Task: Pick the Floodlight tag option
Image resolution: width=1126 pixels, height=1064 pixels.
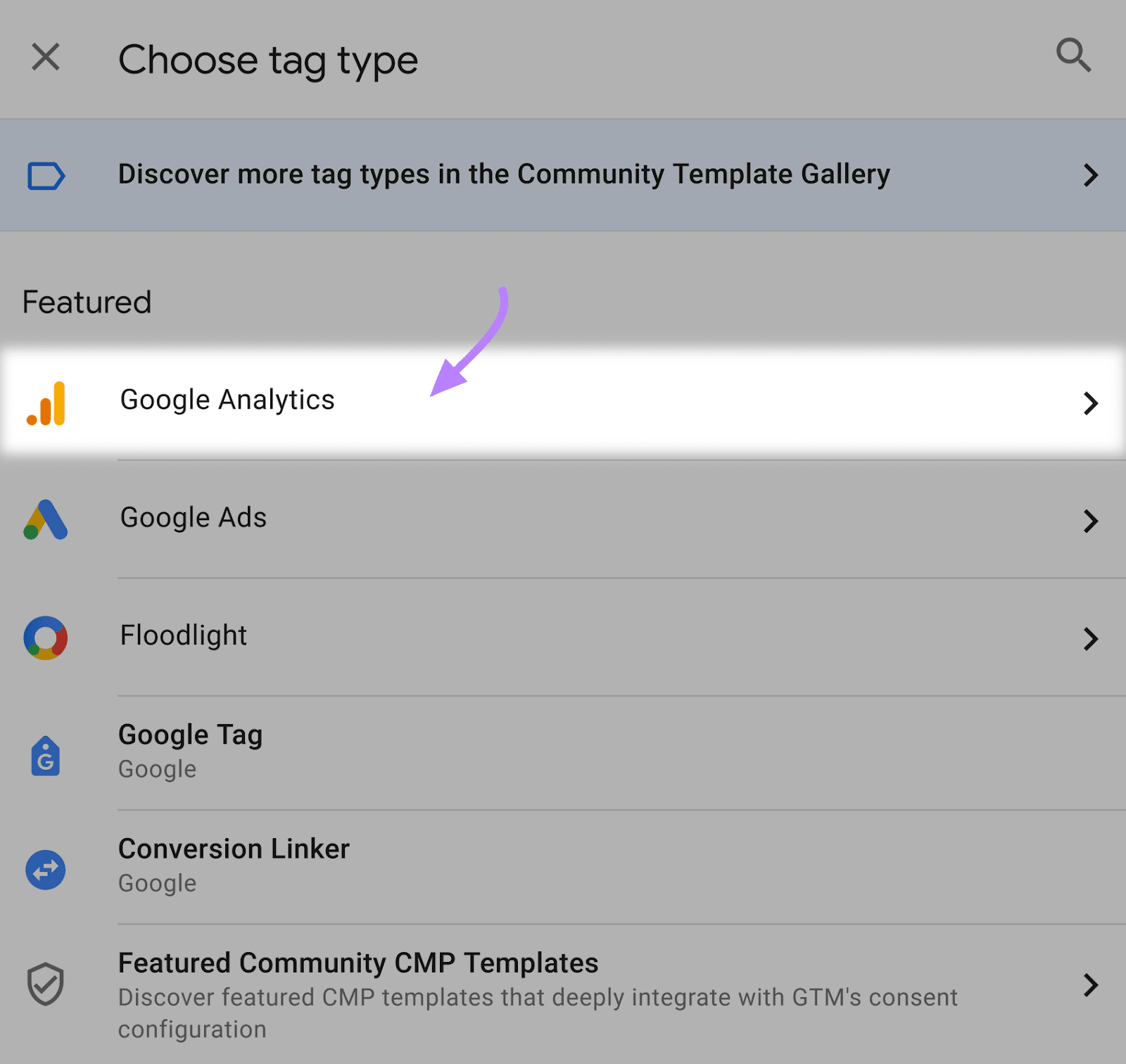Action: tap(183, 636)
